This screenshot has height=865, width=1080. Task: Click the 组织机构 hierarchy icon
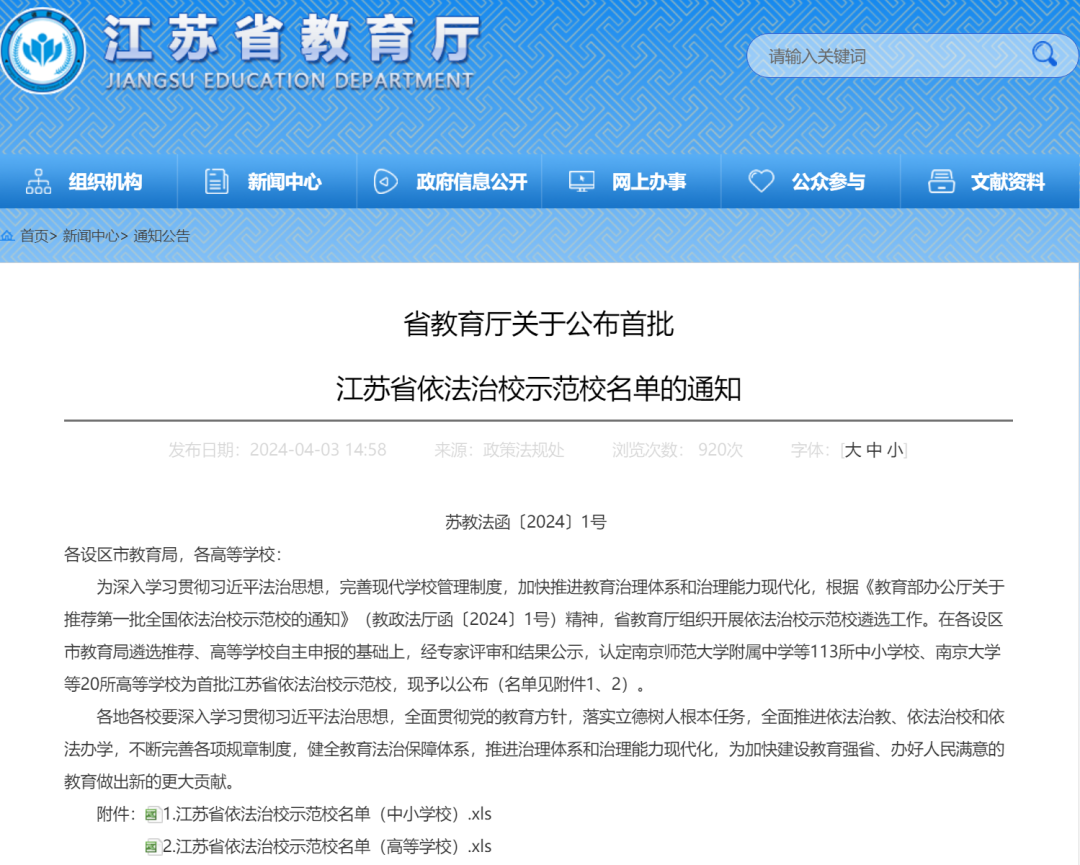pos(39,182)
